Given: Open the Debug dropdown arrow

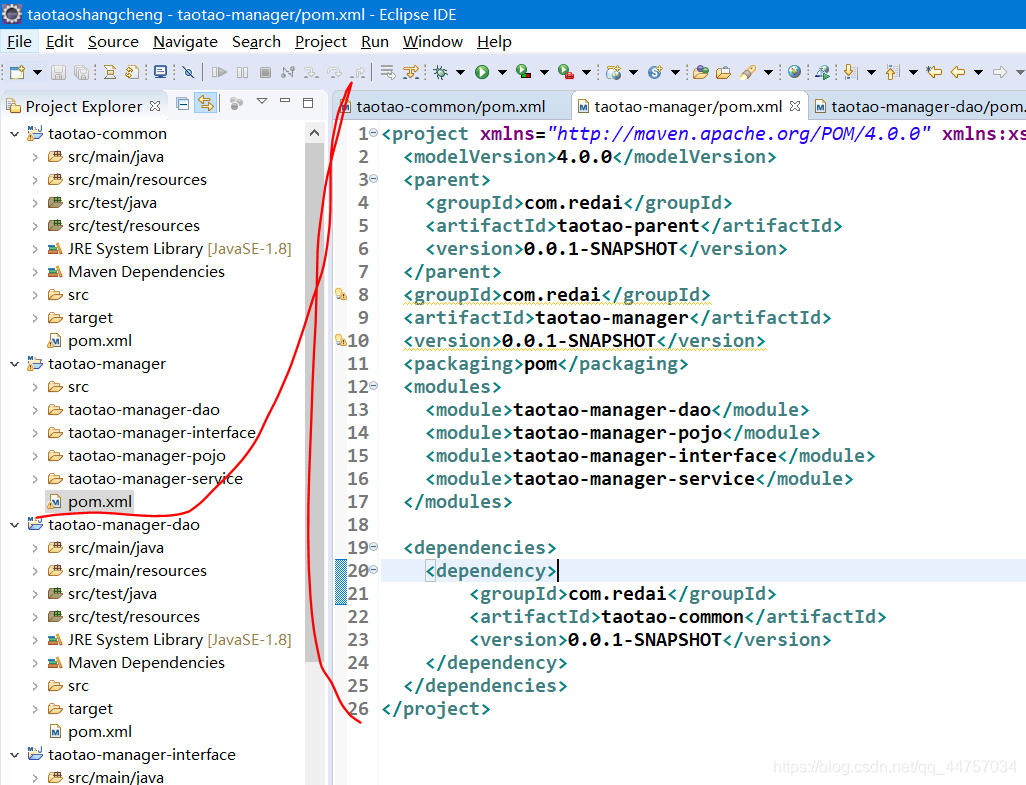Looking at the screenshot, I should [461, 72].
